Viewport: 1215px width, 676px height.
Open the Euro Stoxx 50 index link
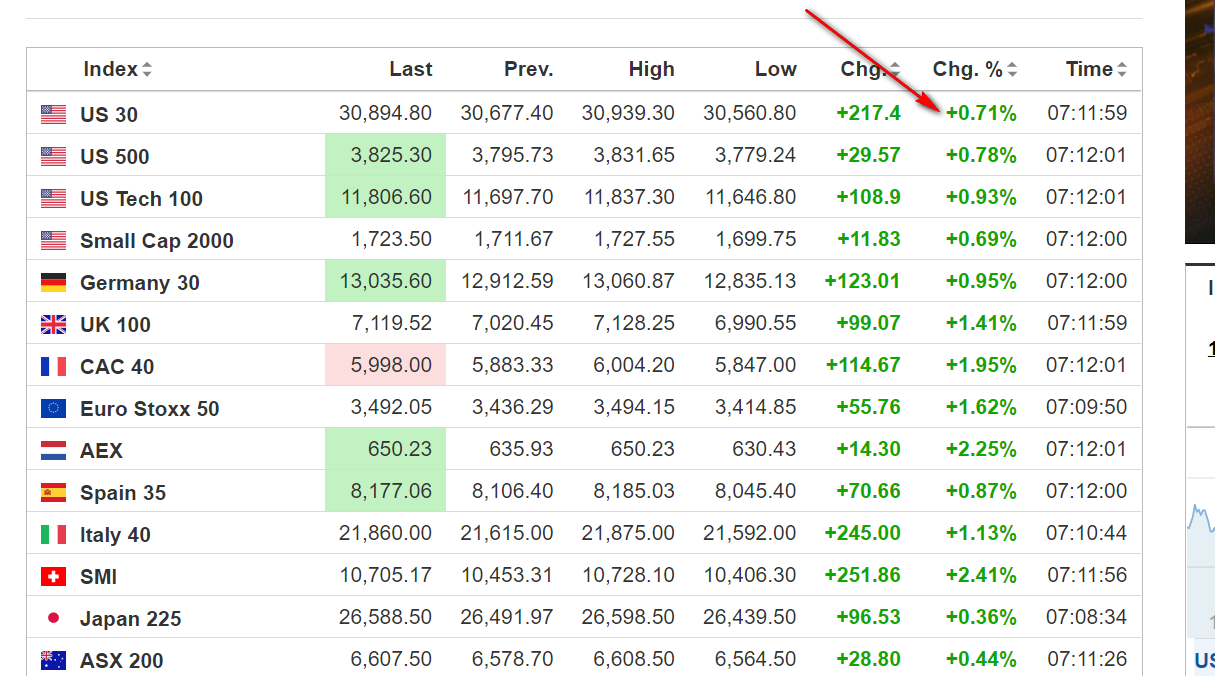(x=150, y=408)
